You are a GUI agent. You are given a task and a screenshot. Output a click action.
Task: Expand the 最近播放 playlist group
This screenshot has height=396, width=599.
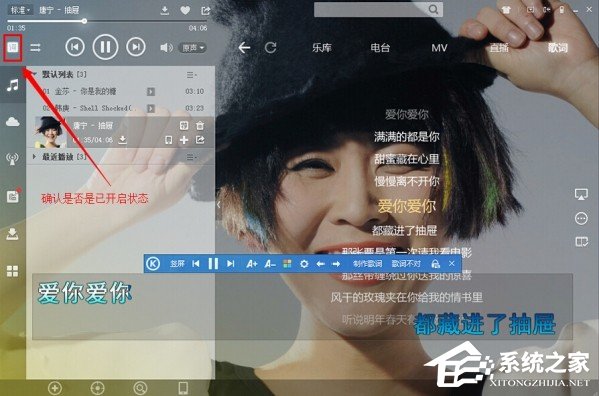pos(34,157)
